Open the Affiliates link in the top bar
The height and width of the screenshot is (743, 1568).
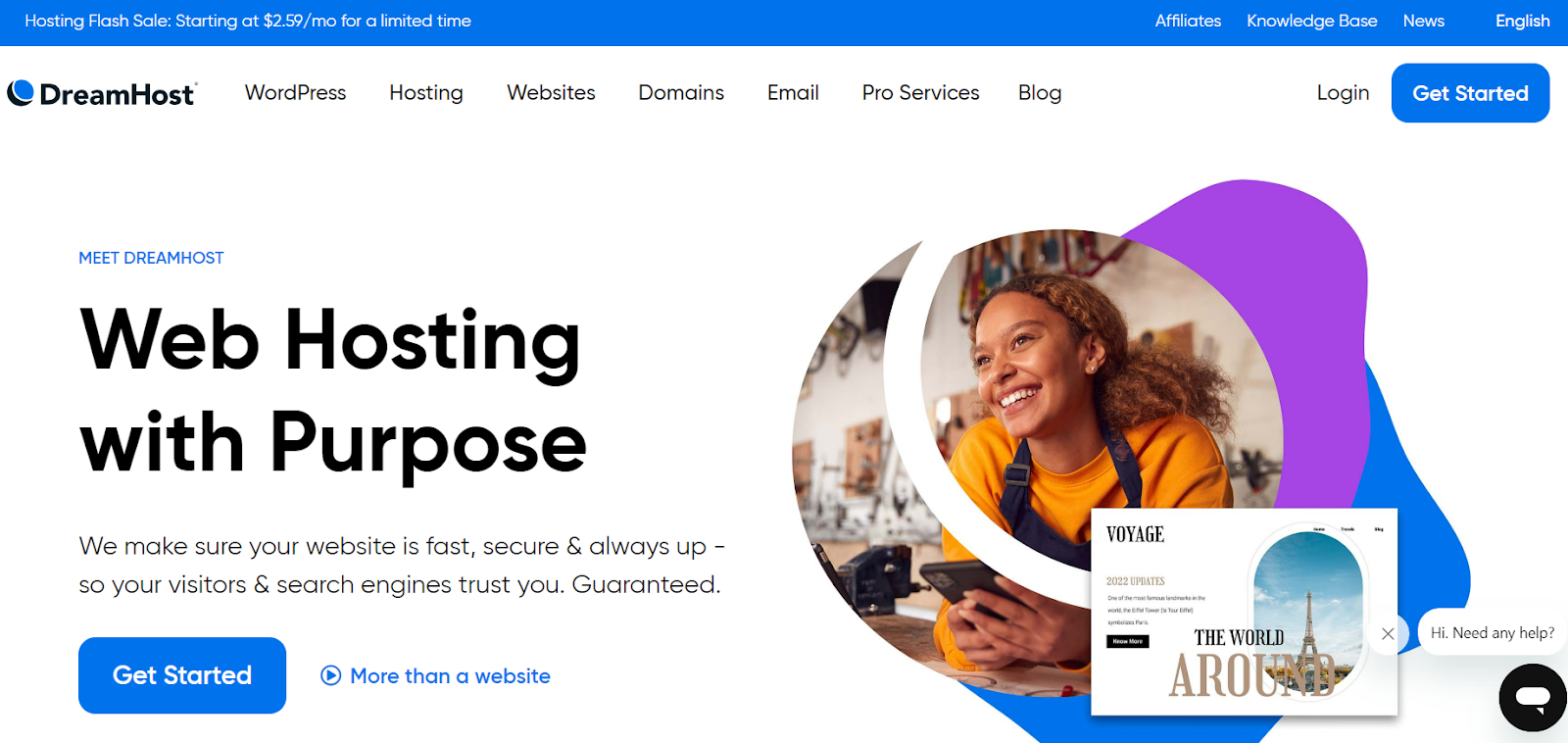(1188, 21)
